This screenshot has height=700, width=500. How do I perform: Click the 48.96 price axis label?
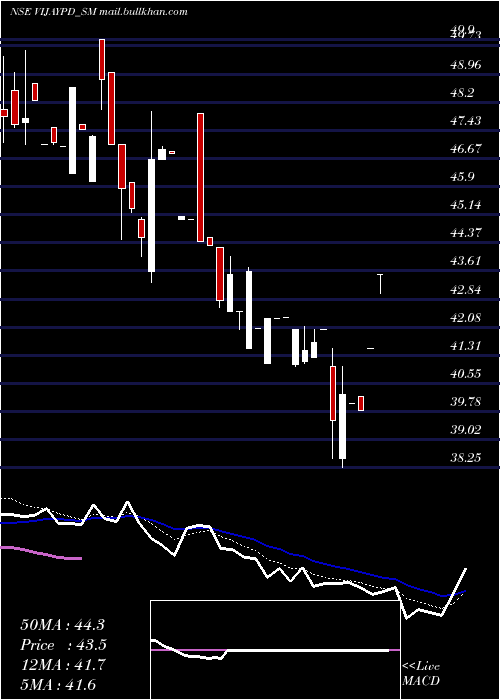point(466,65)
